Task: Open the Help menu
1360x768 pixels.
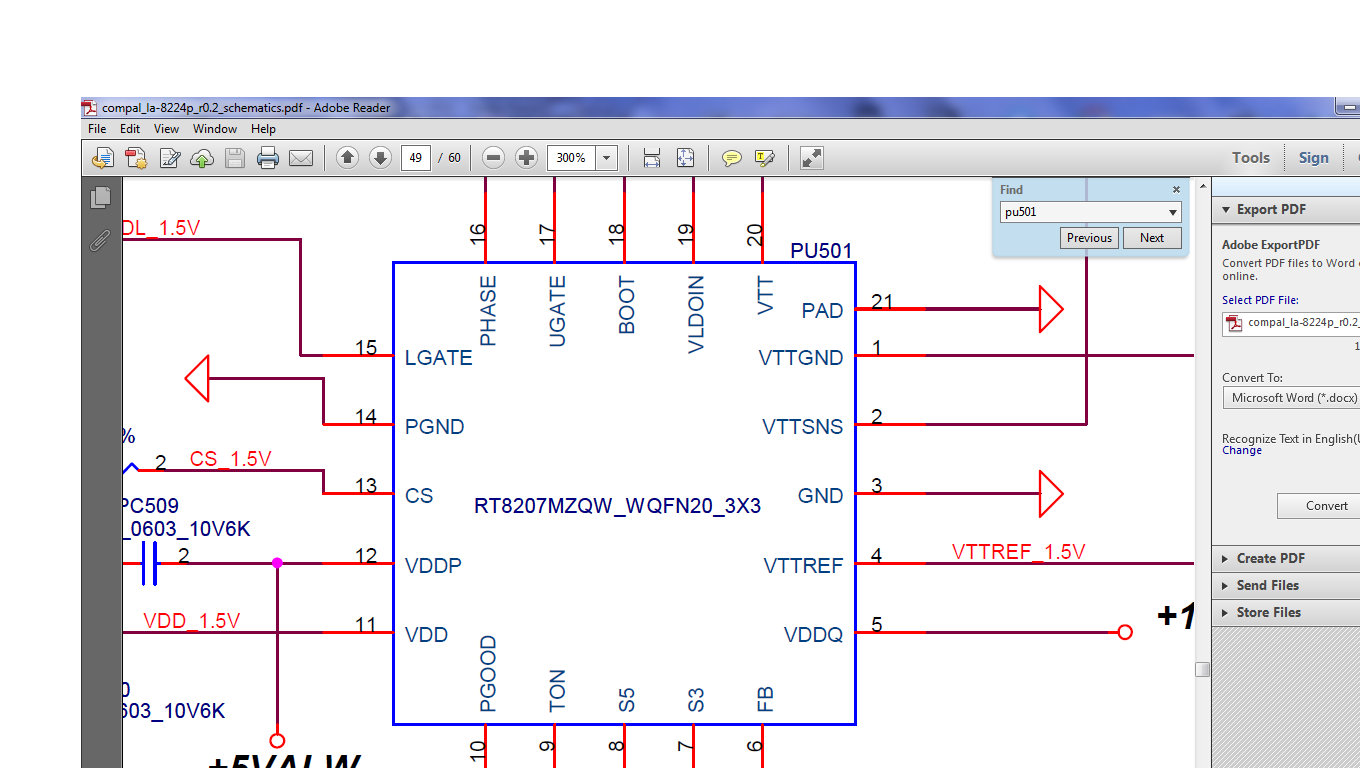Action: [263, 129]
